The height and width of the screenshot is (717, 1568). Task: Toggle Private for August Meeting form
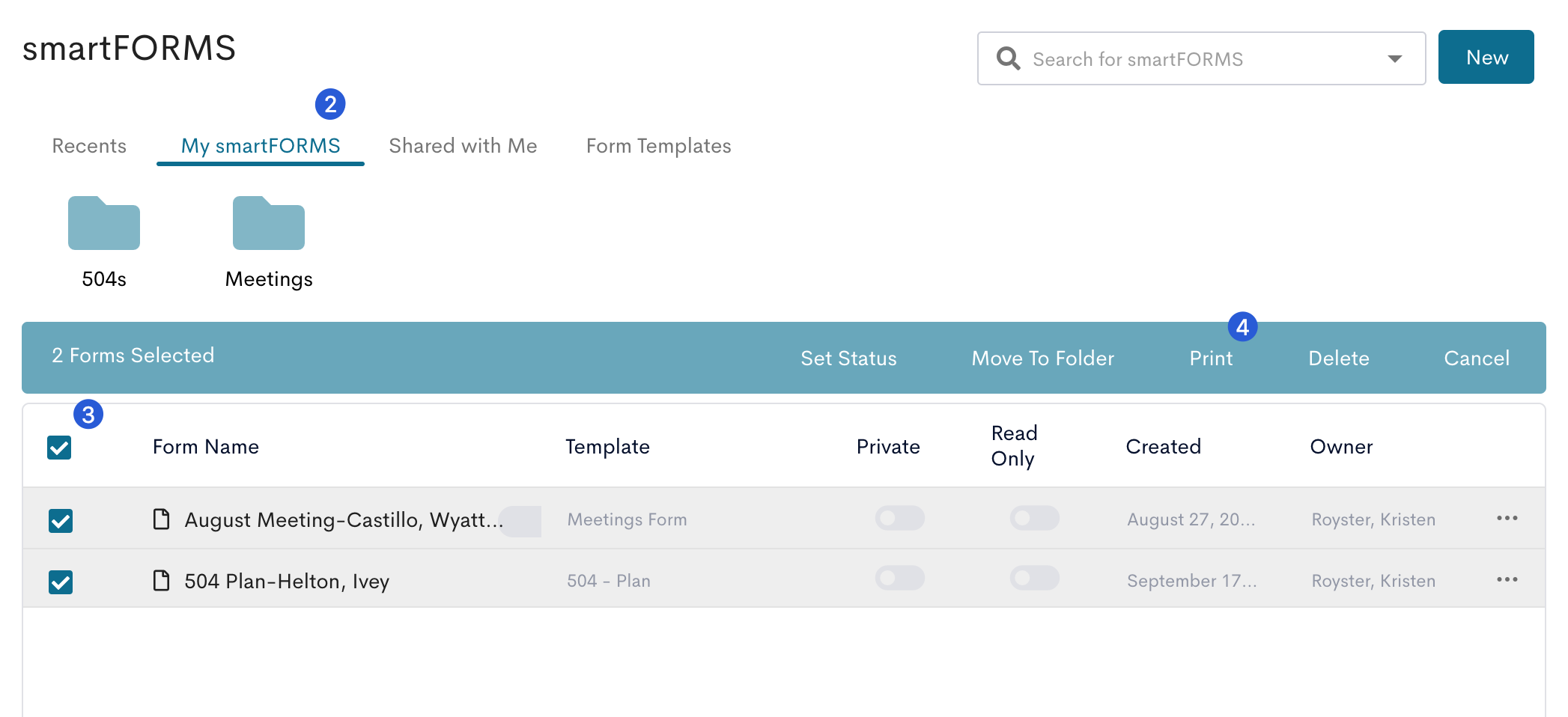click(x=899, y=518)
